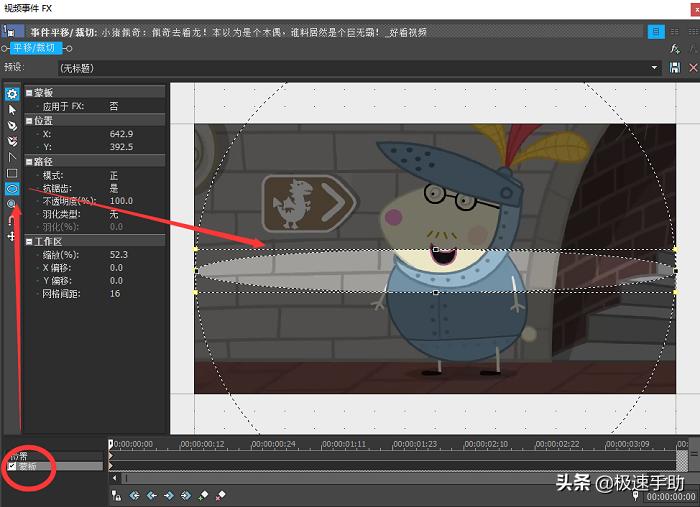Click the 00:00:00:12 ruler mark

(202, 444)
